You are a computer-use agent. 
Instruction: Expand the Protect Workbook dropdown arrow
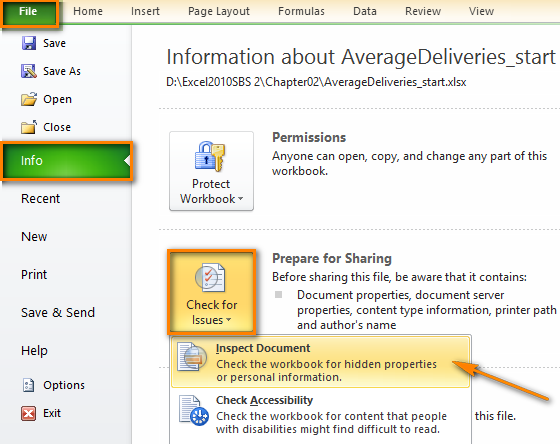pyautogui.click(x=240, y=199)
